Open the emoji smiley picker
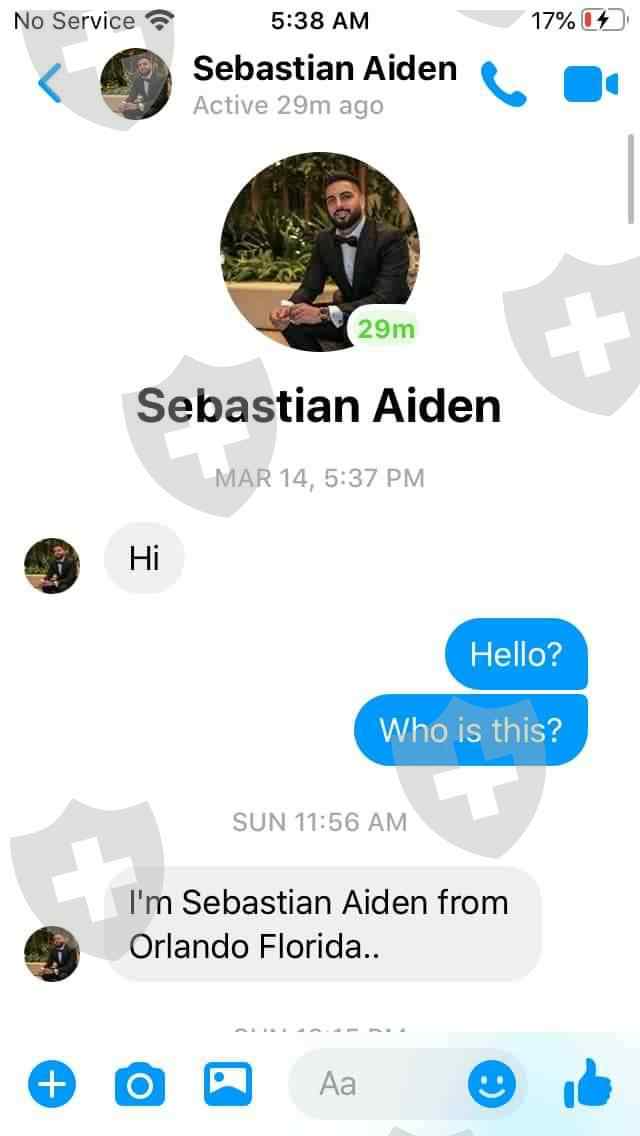This screenshot has width=640, height=1136. (x=492, y=1085)
